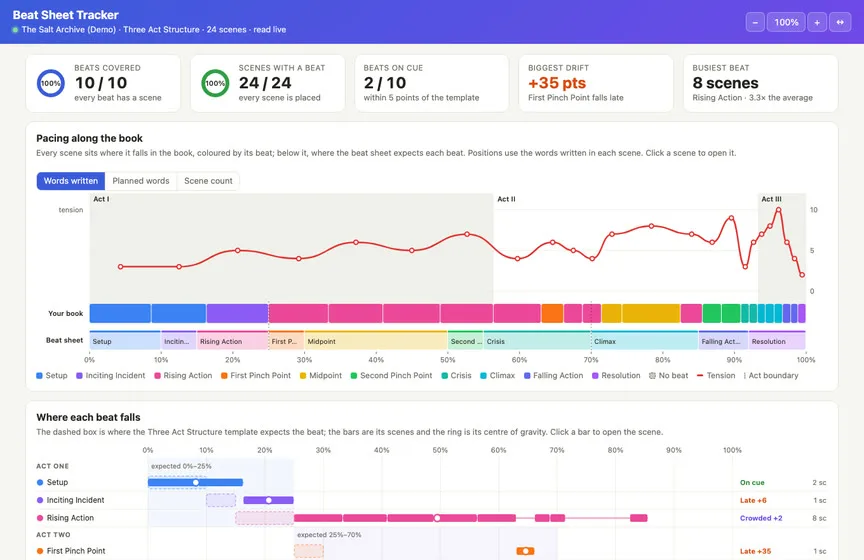Screen dimensions: 864x560
Task: Click the Act boundary legend entry
Action: (771, 375)
